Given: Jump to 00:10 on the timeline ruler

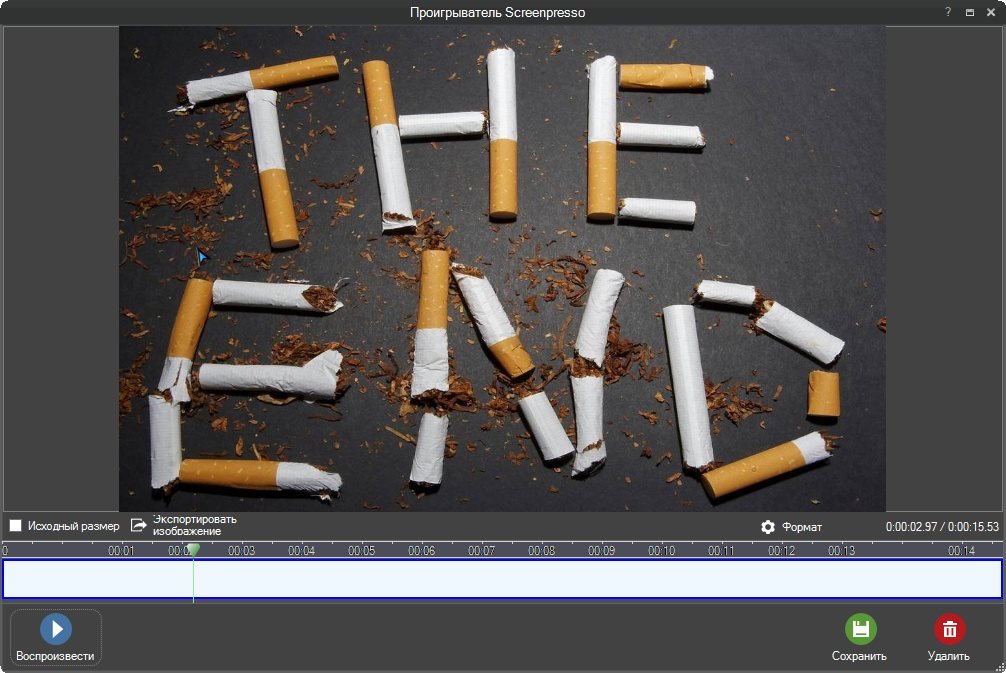Looking at the screenshot, I should (661, 550).
